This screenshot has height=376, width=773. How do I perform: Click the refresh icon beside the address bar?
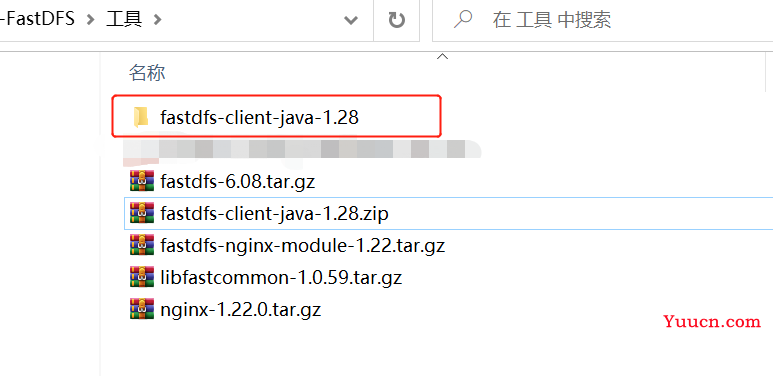(396, 20)
